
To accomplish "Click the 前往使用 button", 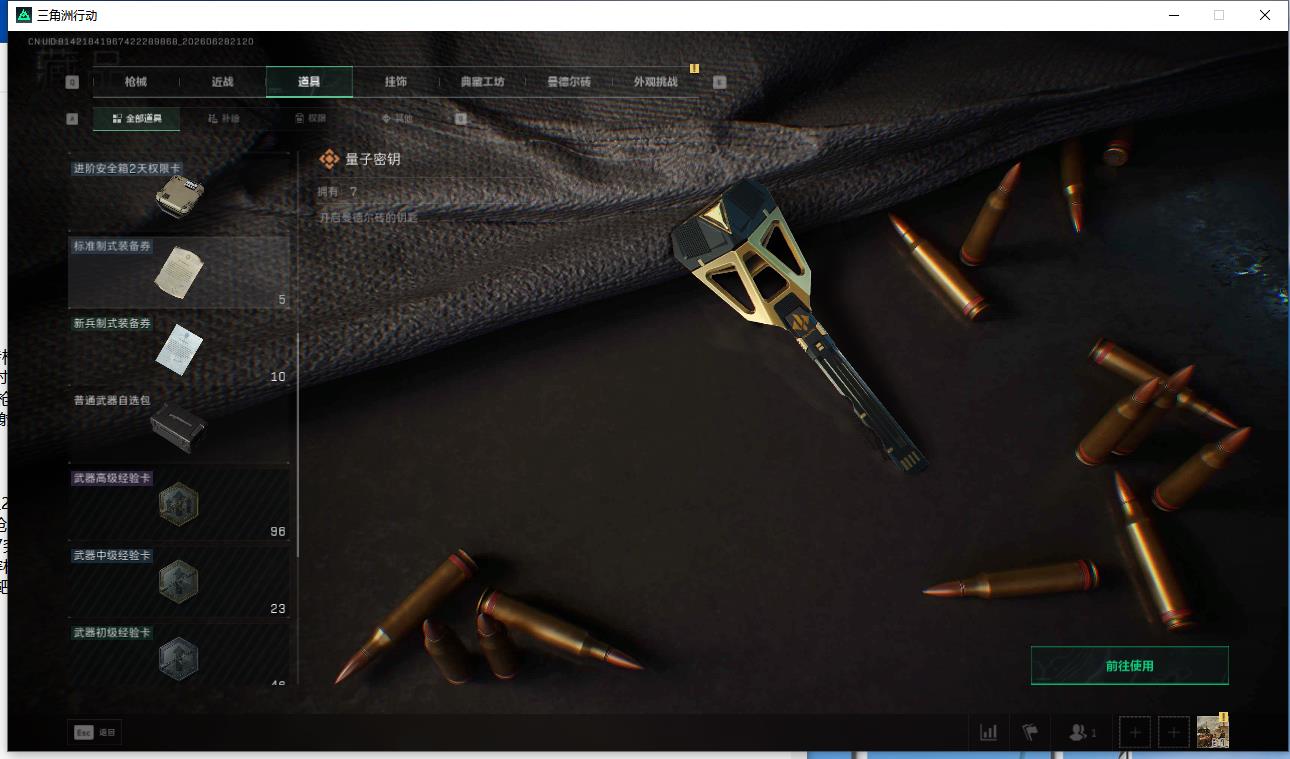I will (x=1129, y=666).
